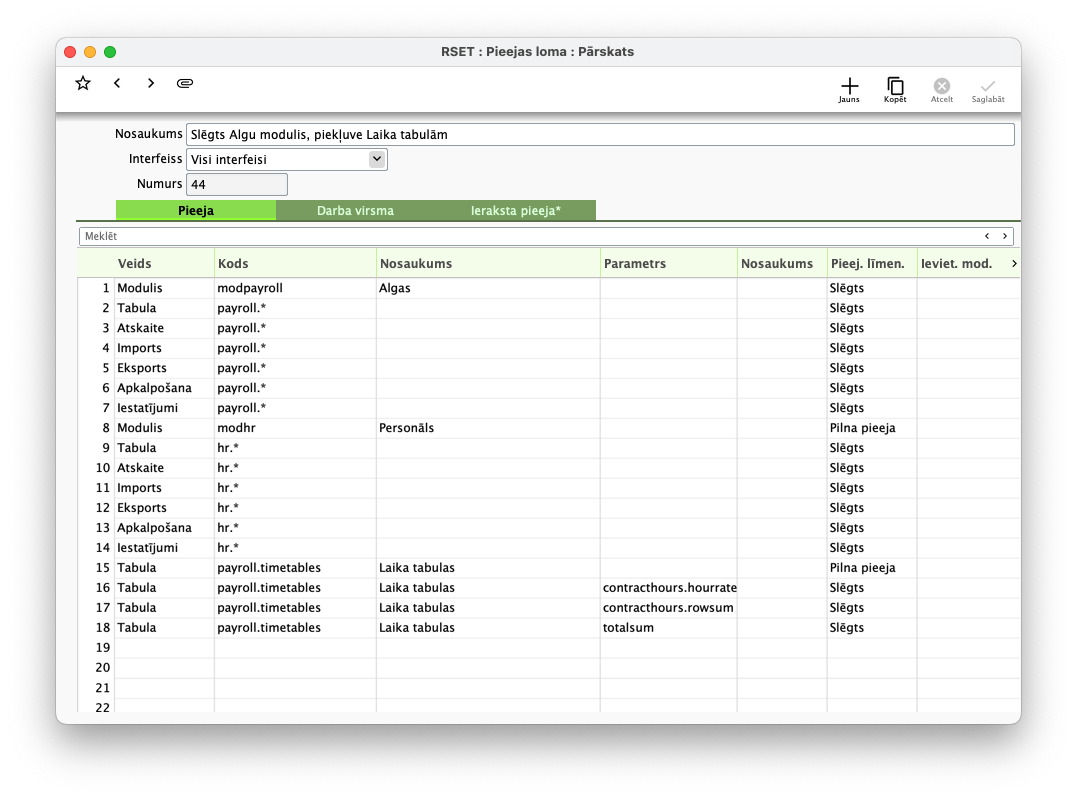The width and height of the screenshot is (1077, 798).
Task: Select the modpayroll code cell
Action: click(x=295, y=288)
